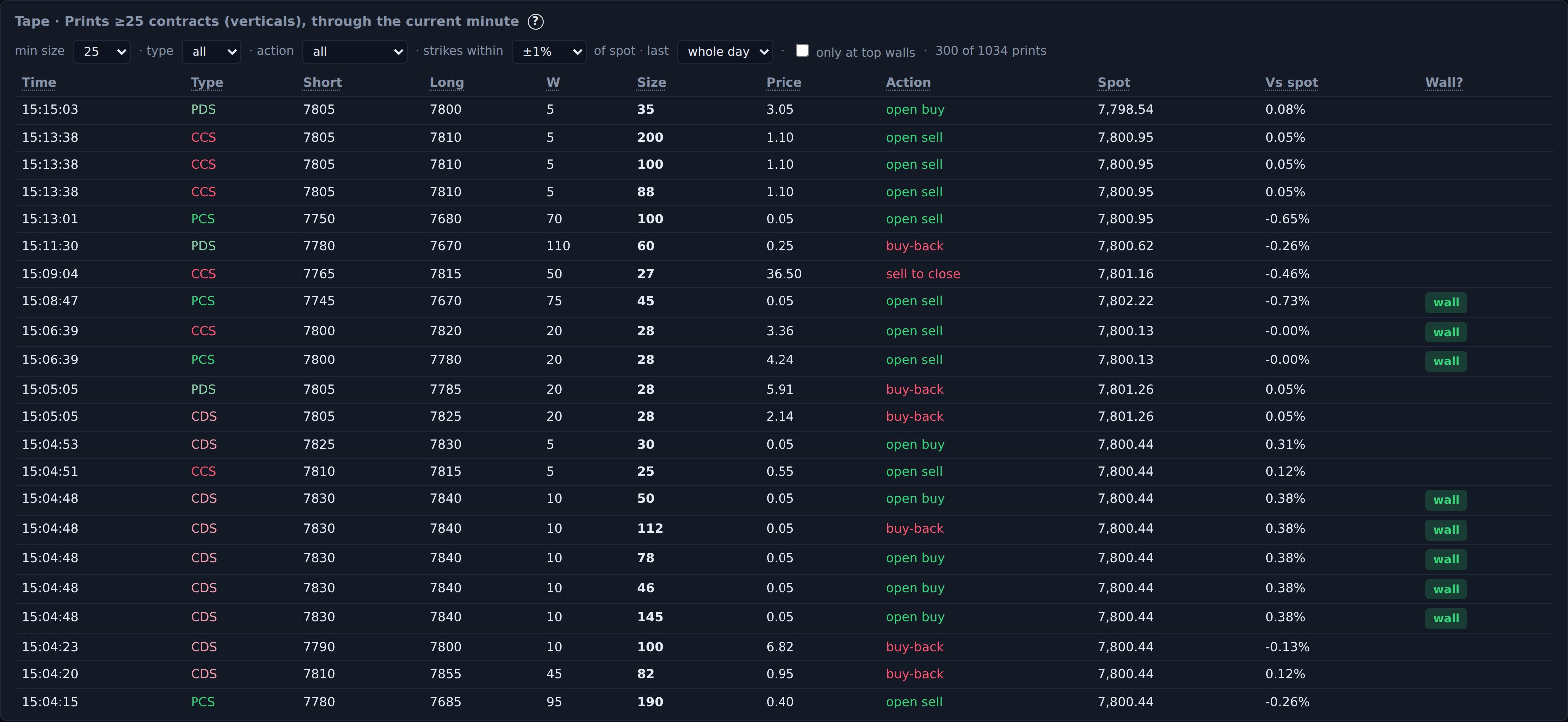Click the Vs spot column header
This screenshot has width=1568, height=722.
[x=1292, y=83]
